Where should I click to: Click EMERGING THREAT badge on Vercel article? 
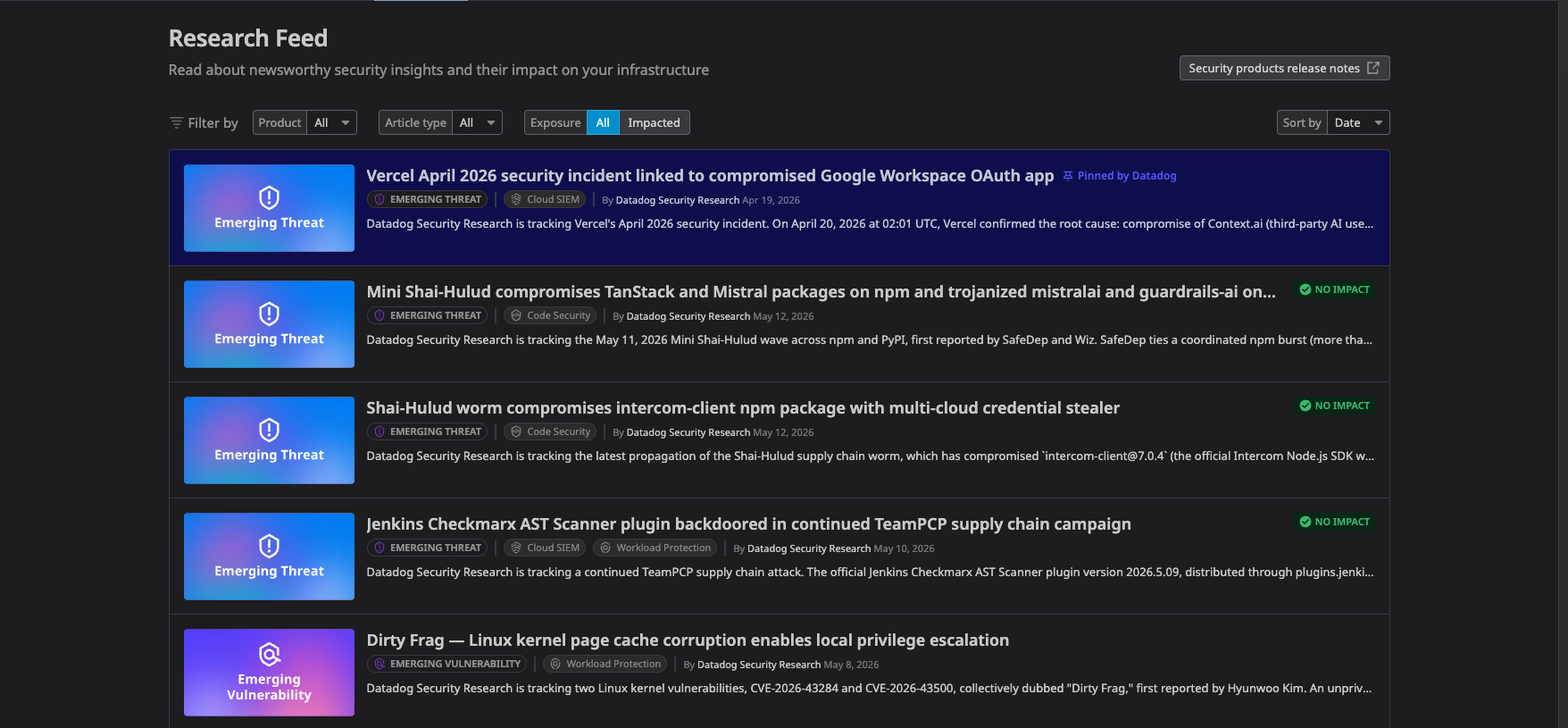click(x=427, y=199)
